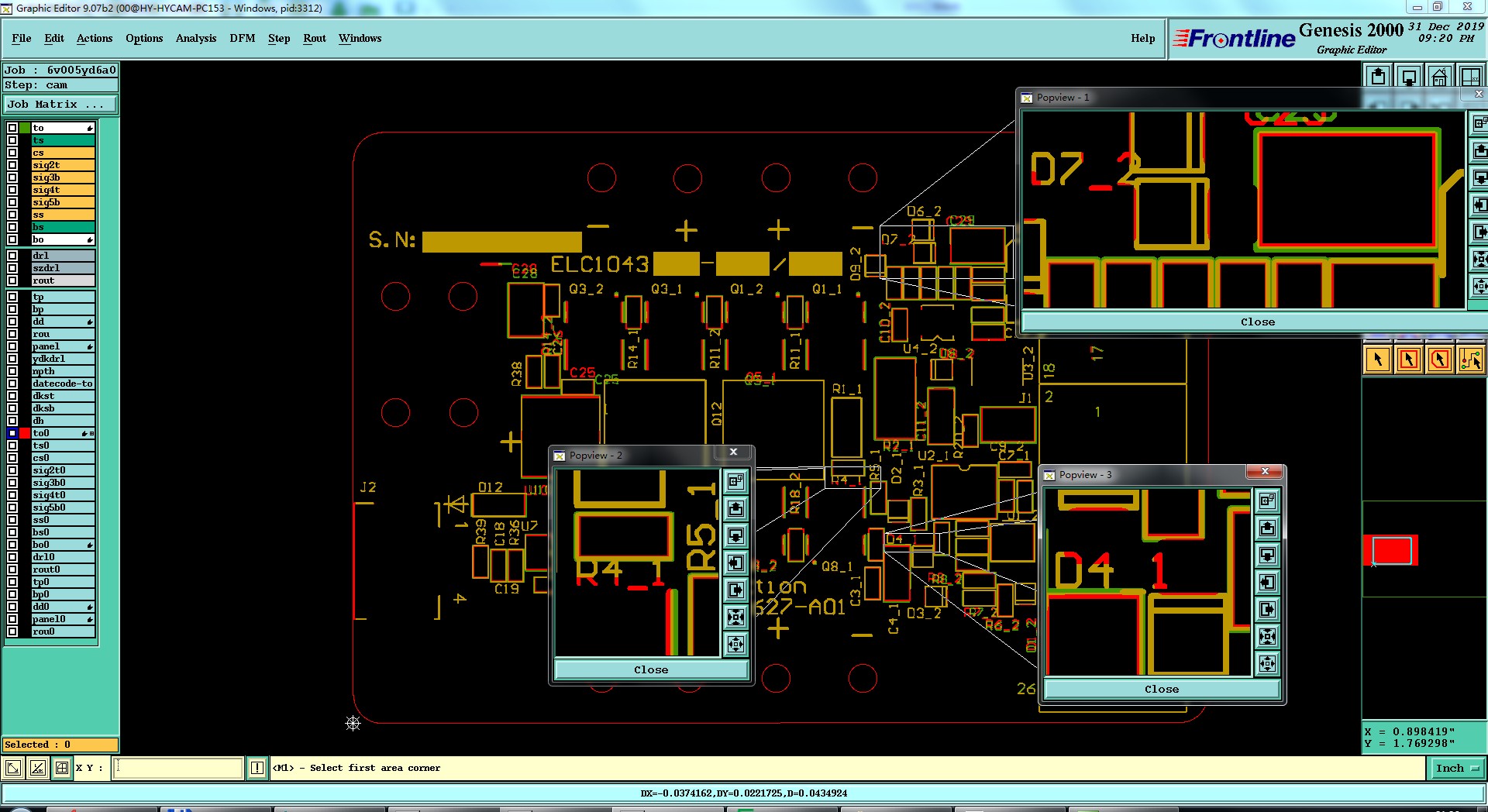Click the red color swatch beside layer to0
This screenshot has width=1488, height=812.
pos(25,433)
